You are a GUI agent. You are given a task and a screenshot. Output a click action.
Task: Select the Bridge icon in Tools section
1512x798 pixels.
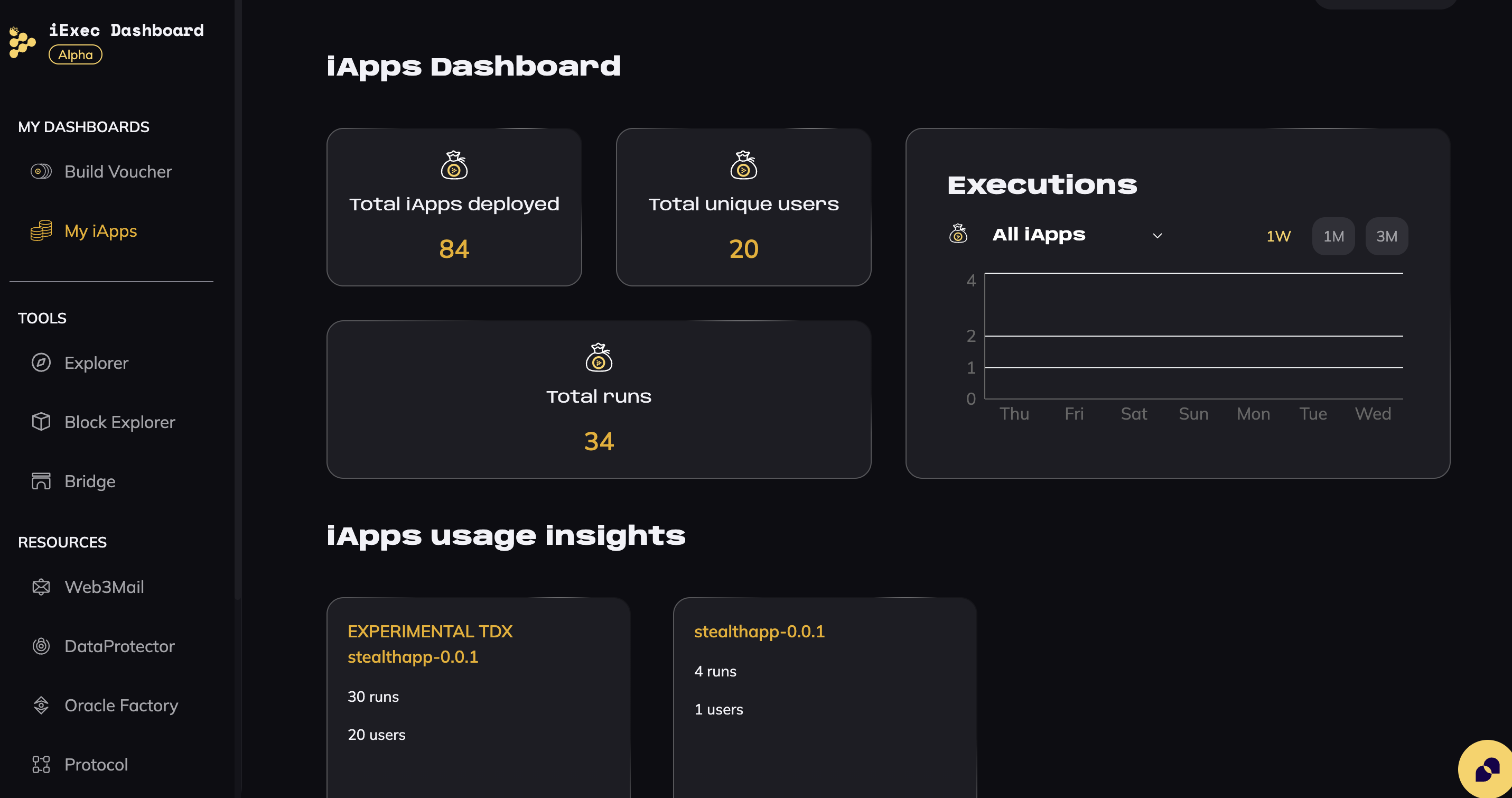[x=41, y=481]
